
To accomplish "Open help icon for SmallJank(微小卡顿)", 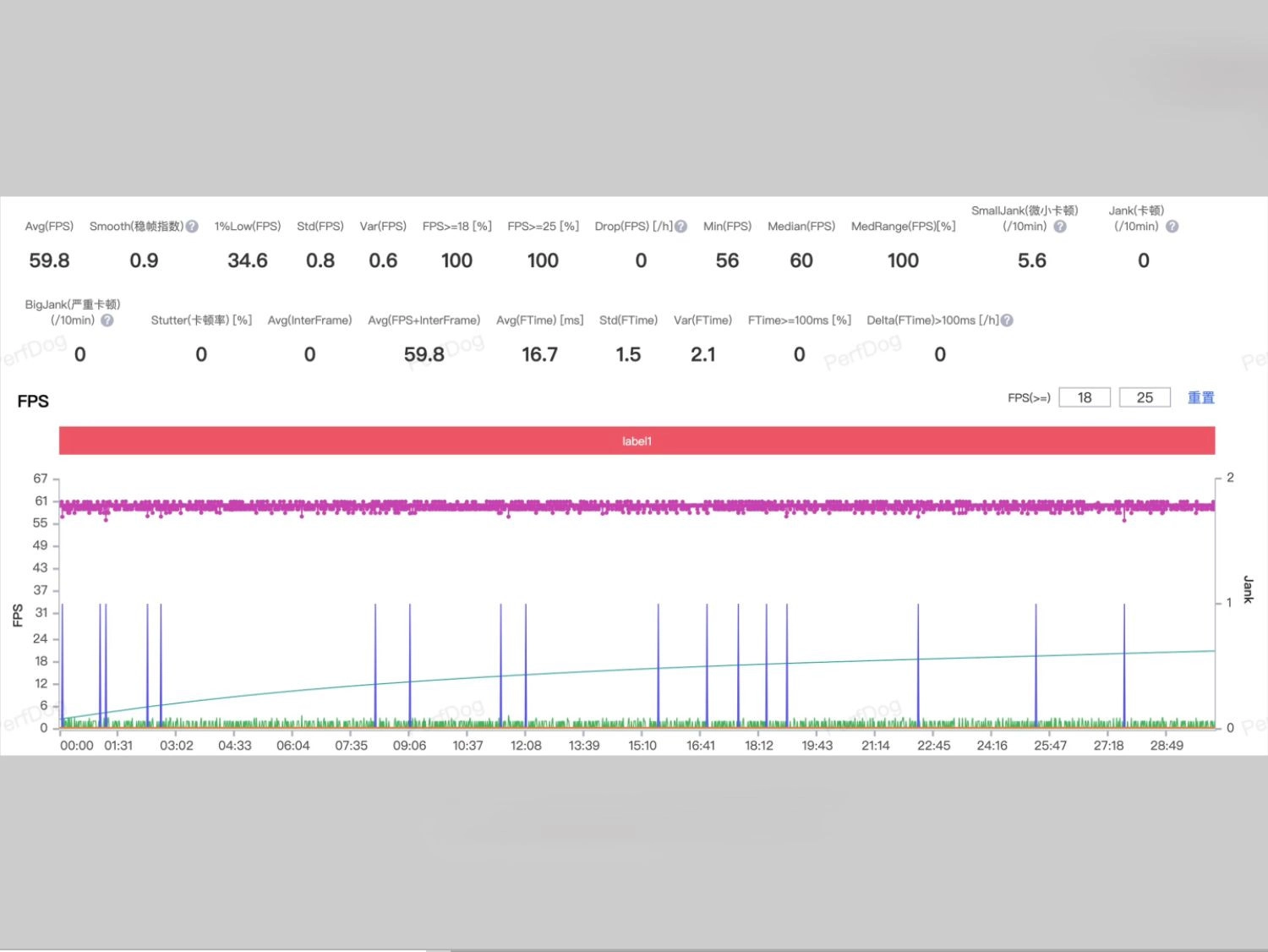I will click(1060, 227).
